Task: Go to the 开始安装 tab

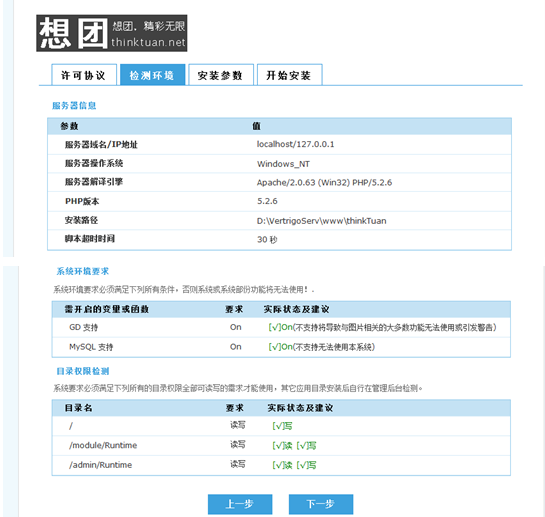Action: (289, 75)
